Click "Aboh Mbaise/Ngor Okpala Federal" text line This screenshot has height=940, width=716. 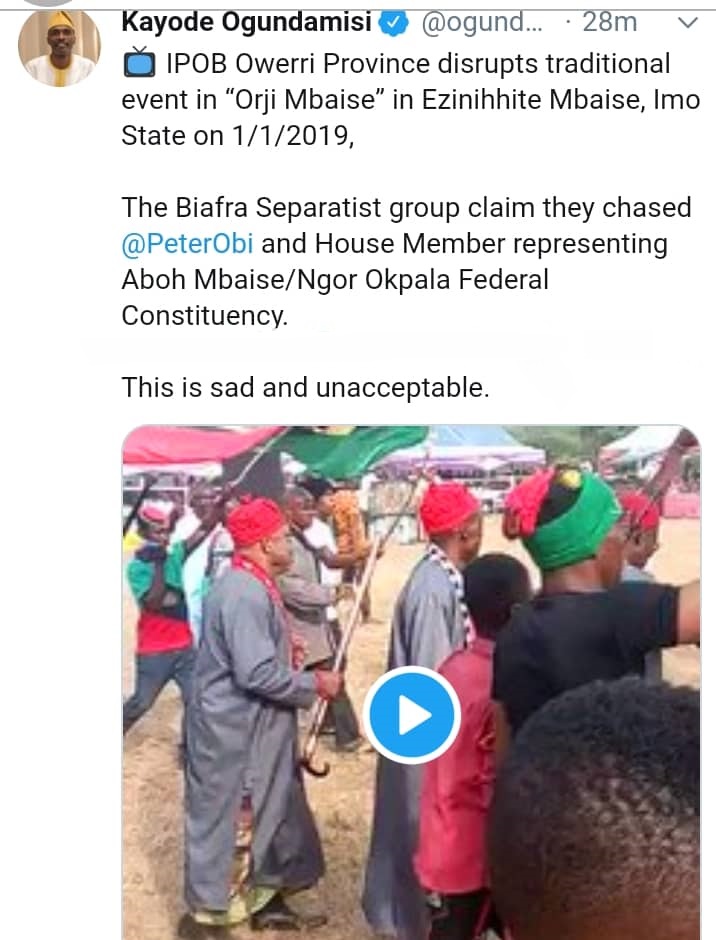click(335, 280)
